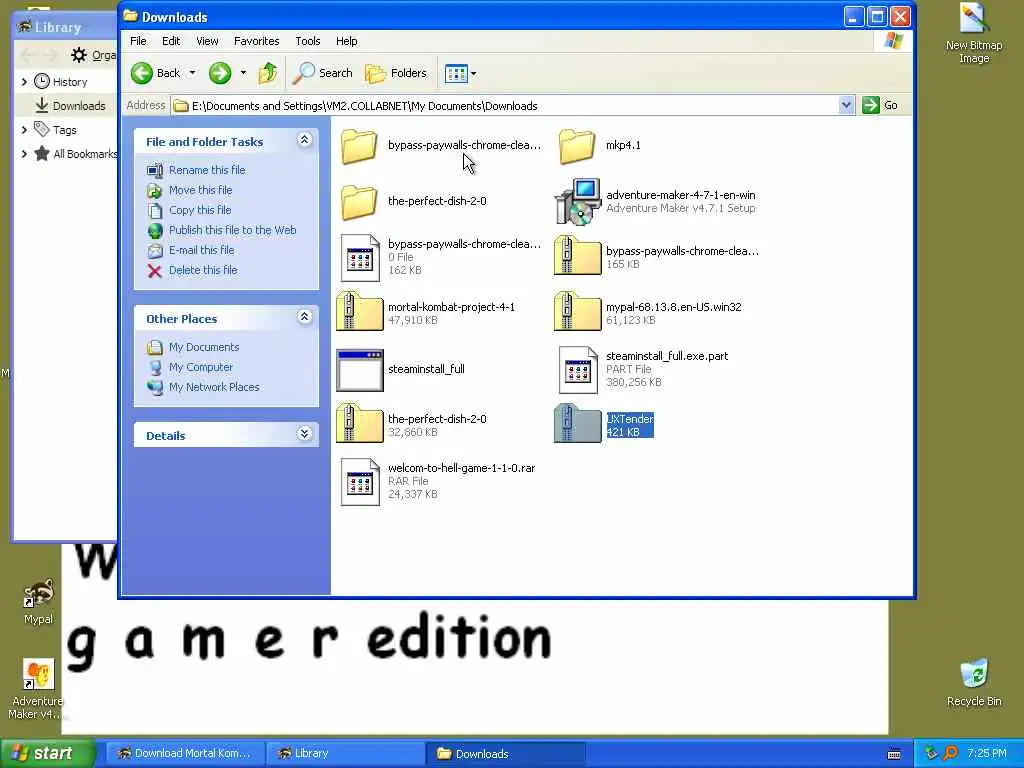1024x768 pixels.
Task: Select the steaminstall_full application icon
Action: click(x=360, y=370)
